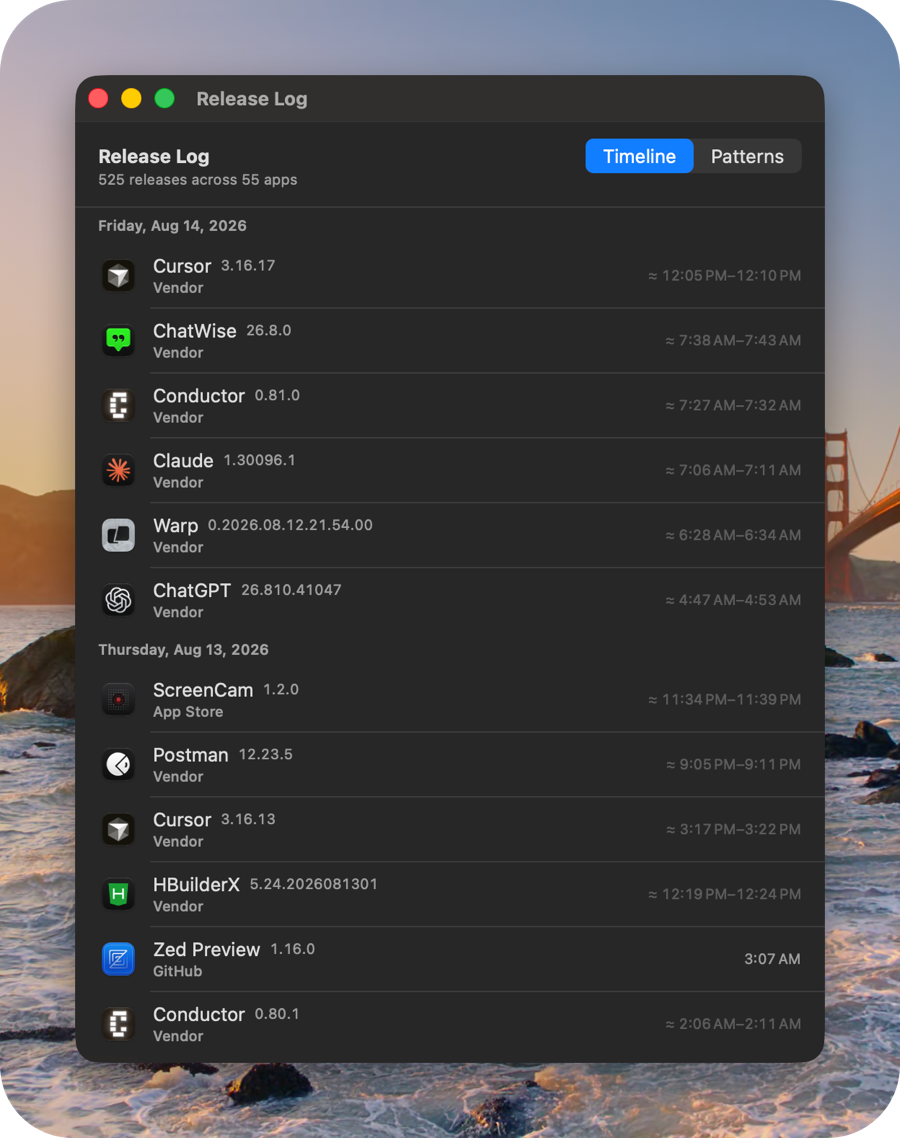Click HBuilderX version 5.24.2026081301
Image resolution: width=900 pixels, height=1138 pixels.
(314, 884)
